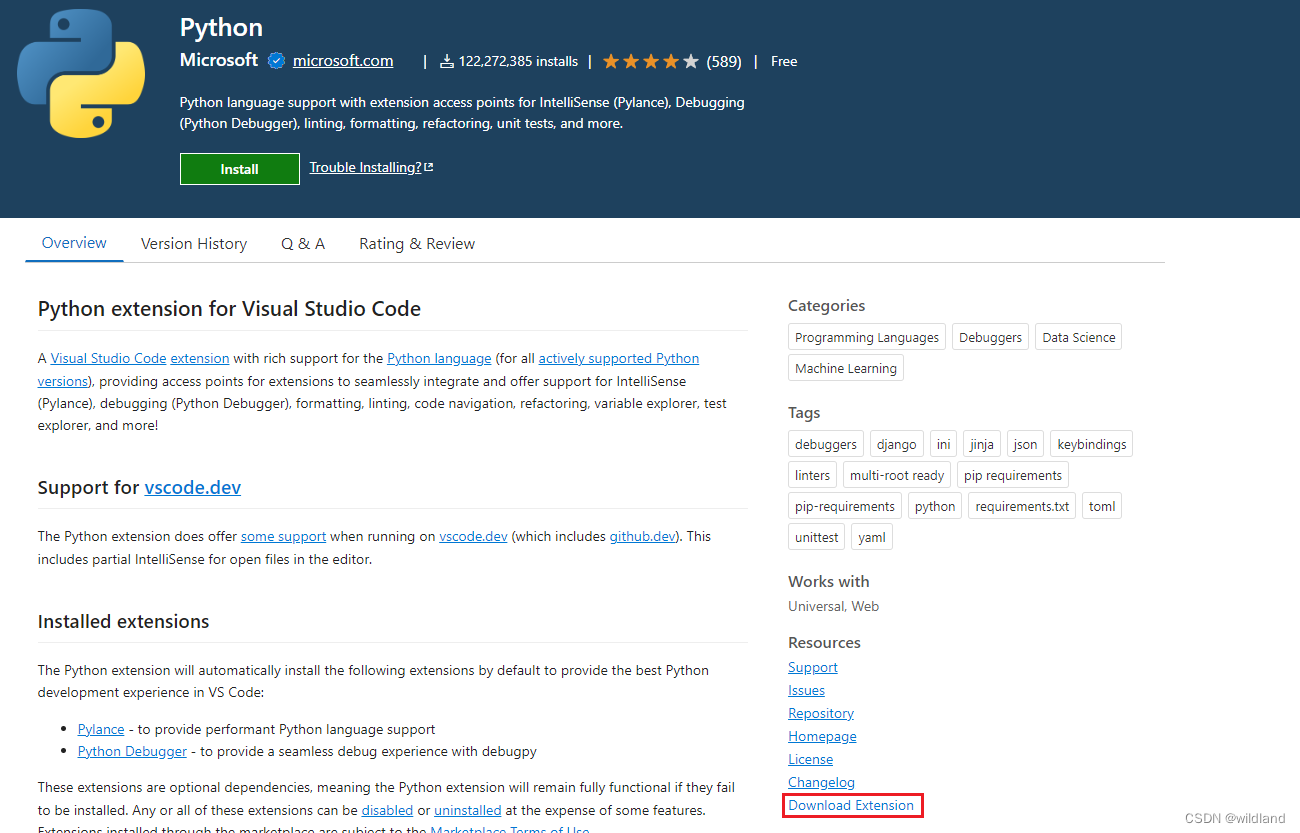The height and width of the screenshot is (833, 1300).
Task: Click the extension link in description
Action: tap(200, 358)
